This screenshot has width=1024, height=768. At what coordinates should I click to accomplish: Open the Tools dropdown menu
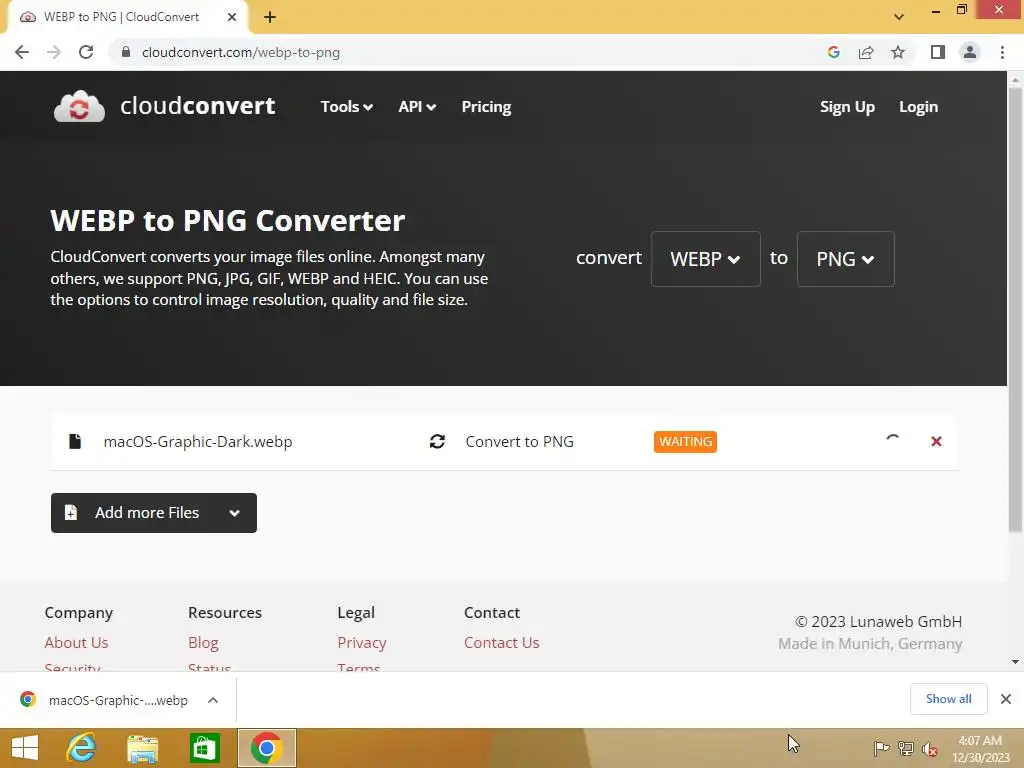tap(346, 106)
